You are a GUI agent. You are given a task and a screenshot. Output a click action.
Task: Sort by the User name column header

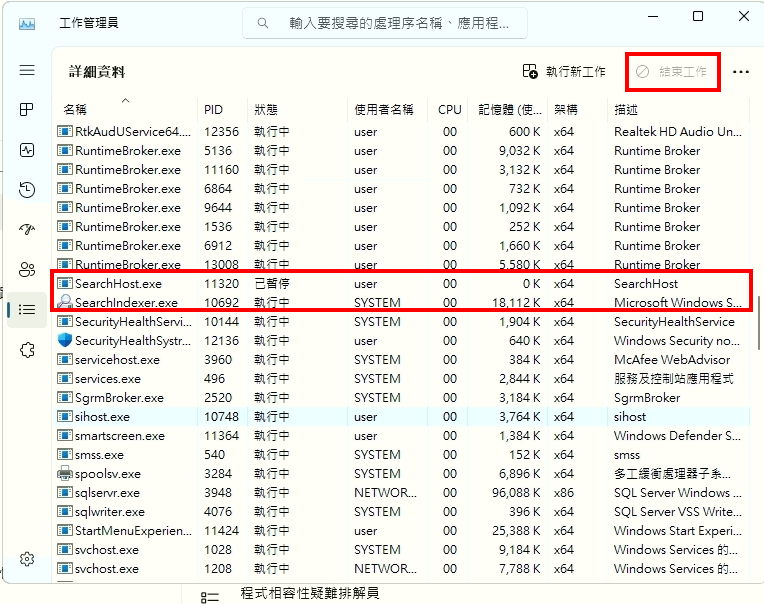point(388,110)
